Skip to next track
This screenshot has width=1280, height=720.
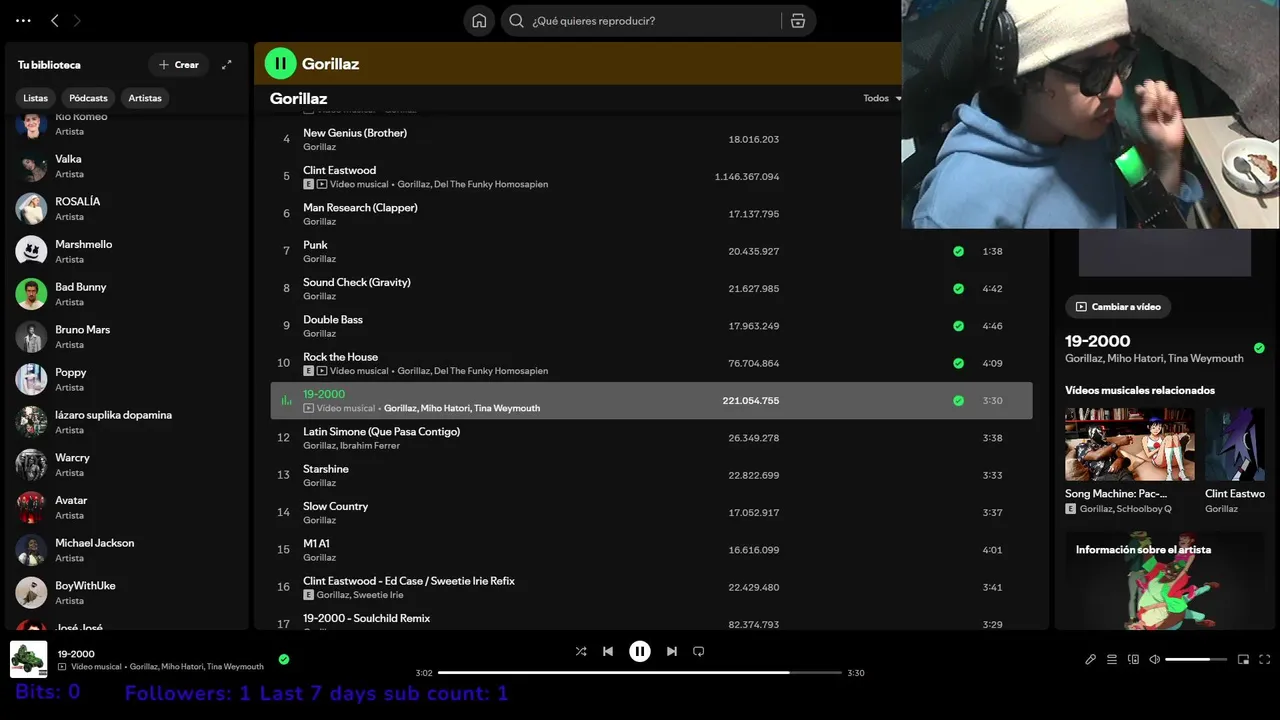click(672, 651)
